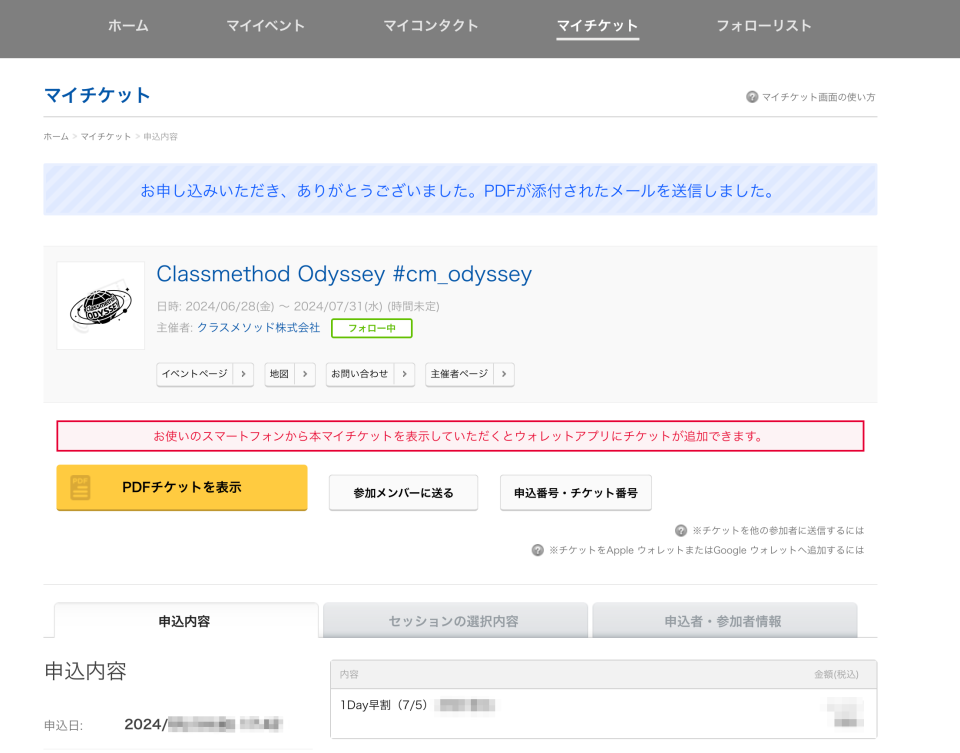Toggle the フォロー中 follow status
Screen dimensions: 960x753
coord(371,328)
